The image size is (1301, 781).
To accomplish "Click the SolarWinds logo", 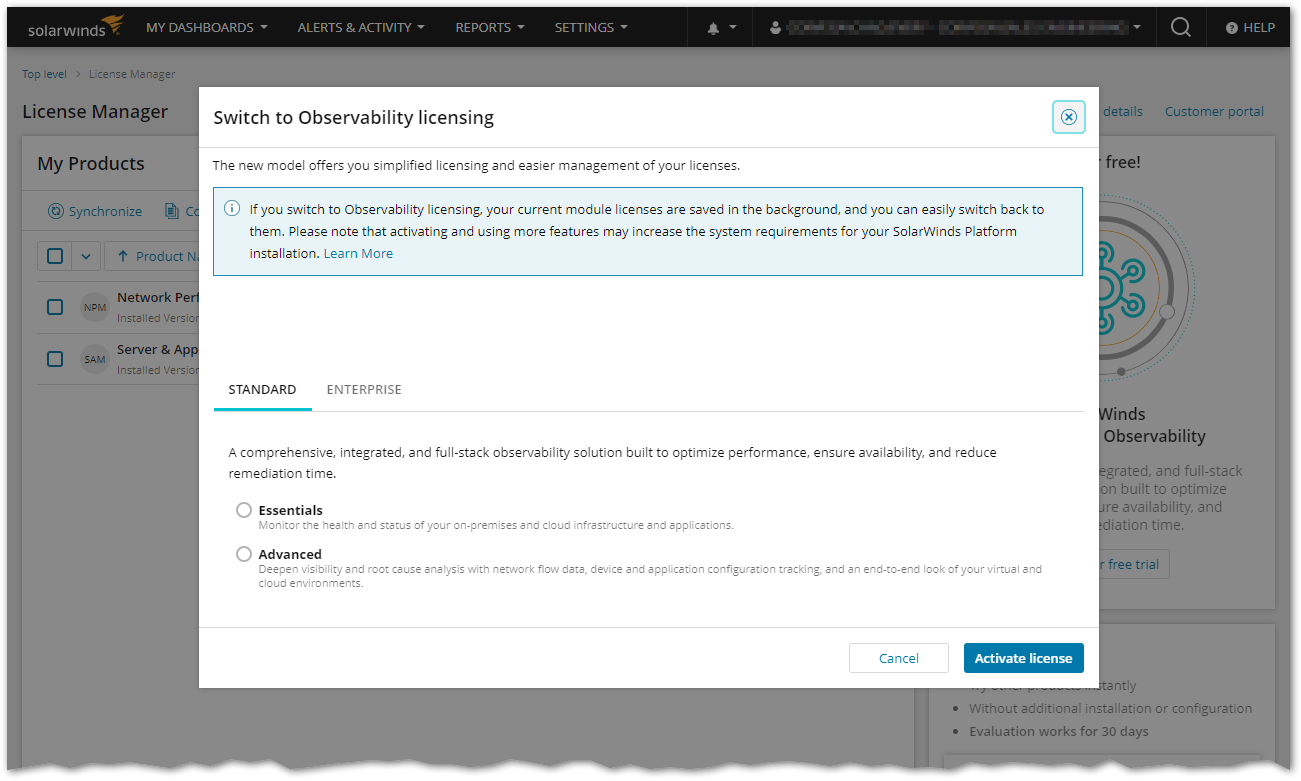I will [75, 26].
